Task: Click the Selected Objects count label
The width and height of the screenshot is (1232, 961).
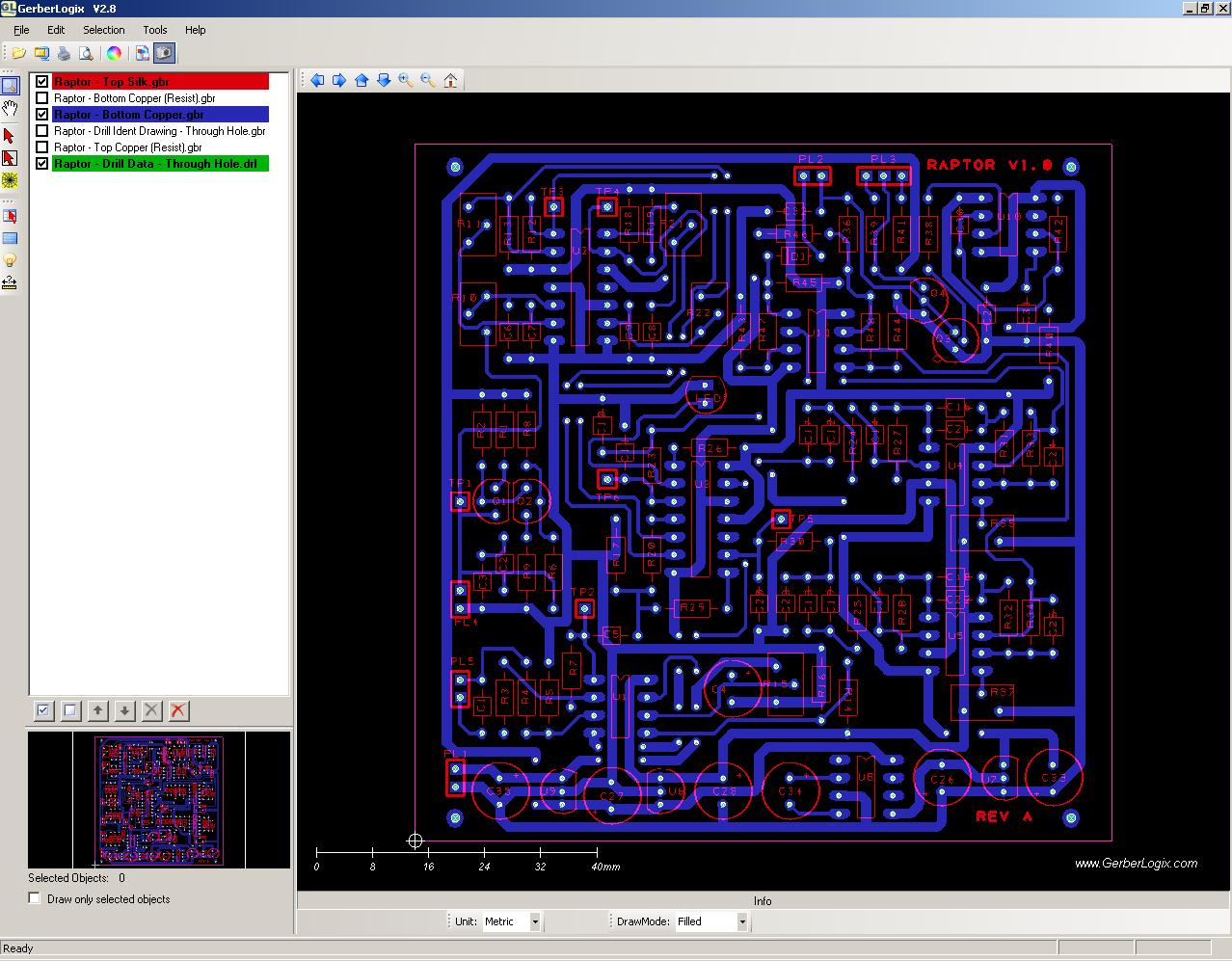Action: click(76, 878)
